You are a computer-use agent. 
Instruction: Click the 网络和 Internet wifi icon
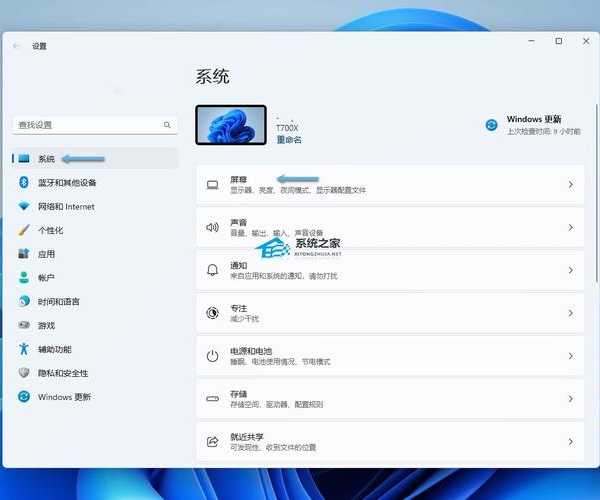click(x=24, y=206)
